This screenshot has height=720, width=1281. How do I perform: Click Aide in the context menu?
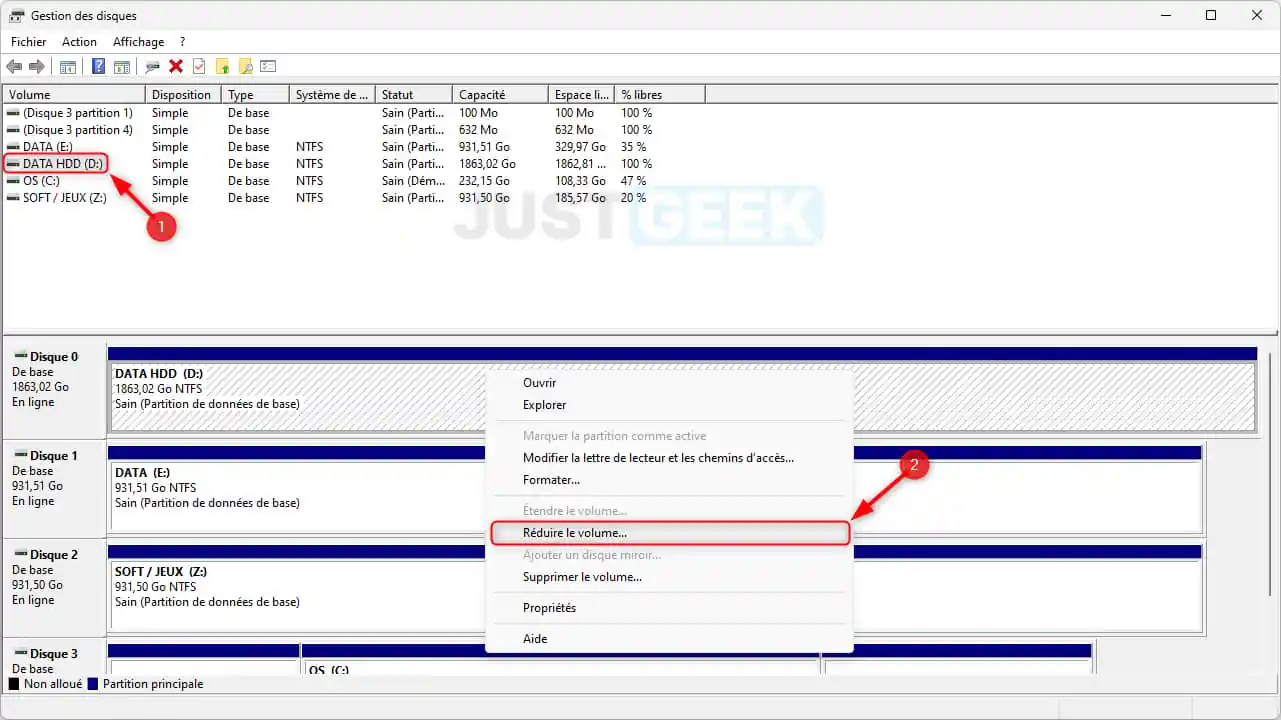click(669, 639)
